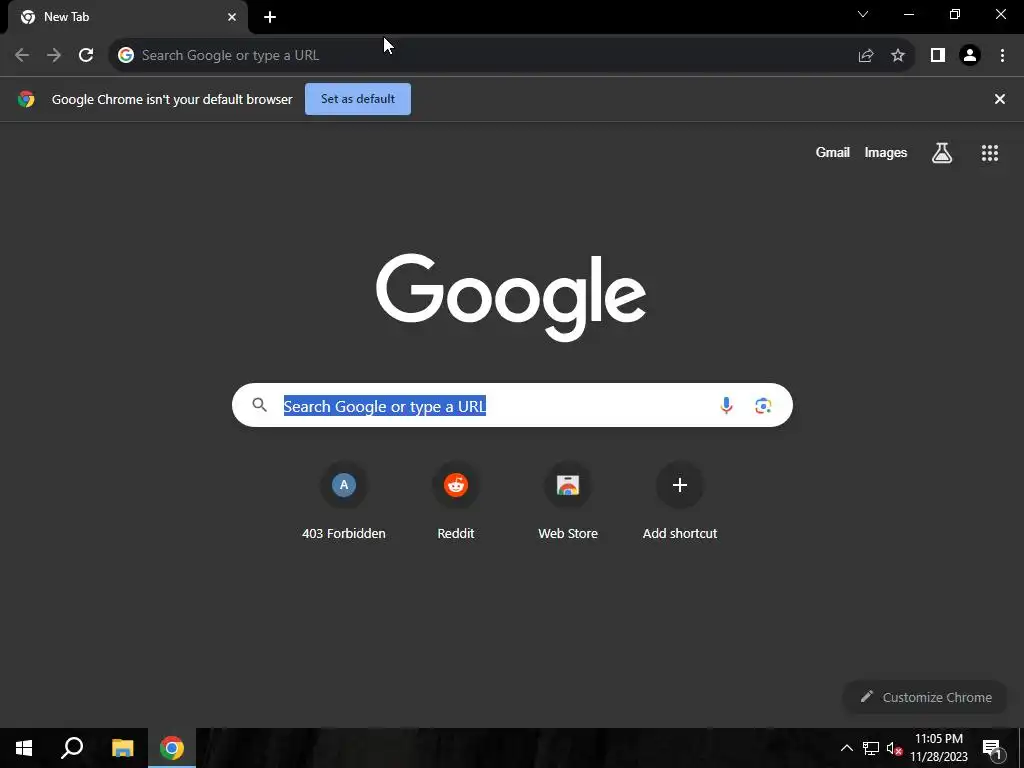The image size is (1024, 768).
Task: Open Chrome three-dot menu
Action: click(x=1002, y=56)
